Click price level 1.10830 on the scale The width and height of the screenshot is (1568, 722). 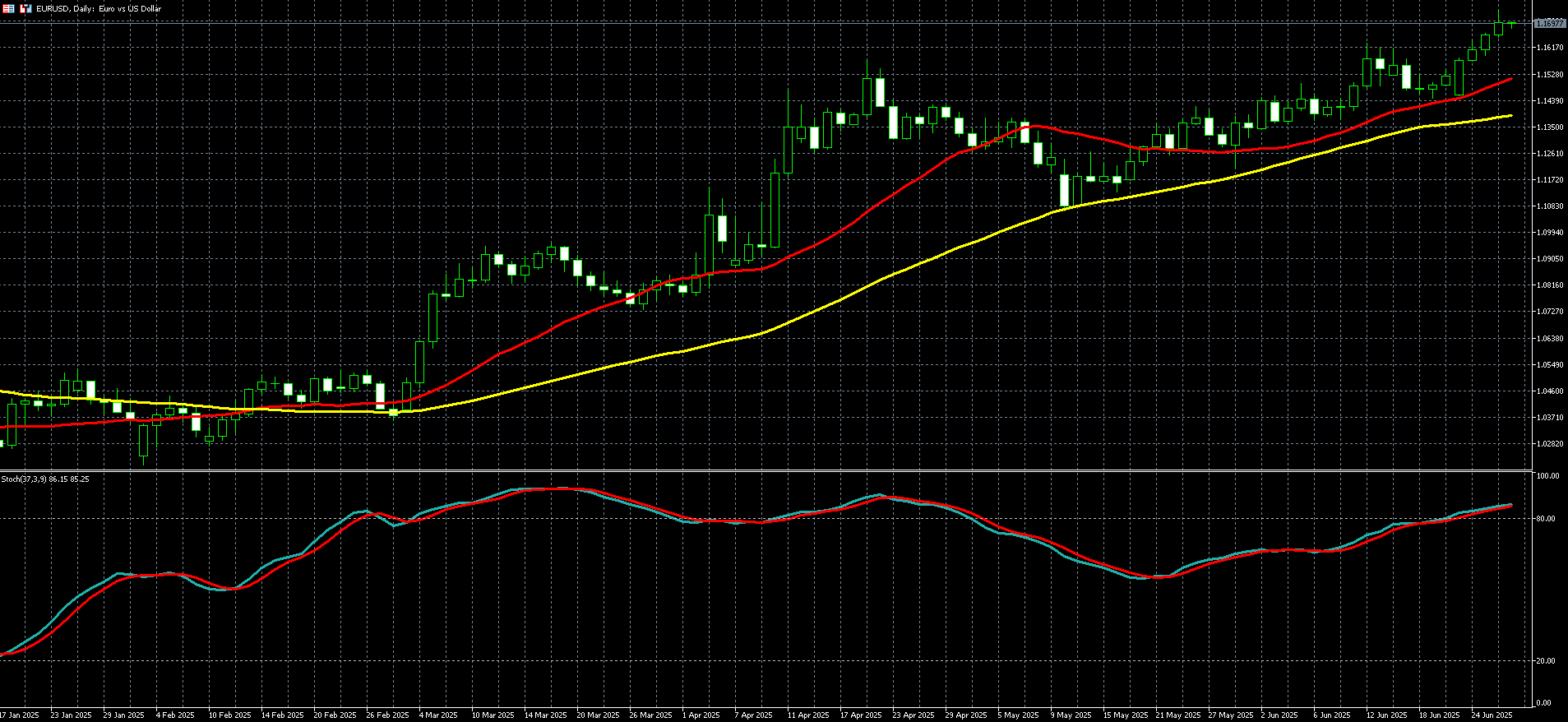1550,206
